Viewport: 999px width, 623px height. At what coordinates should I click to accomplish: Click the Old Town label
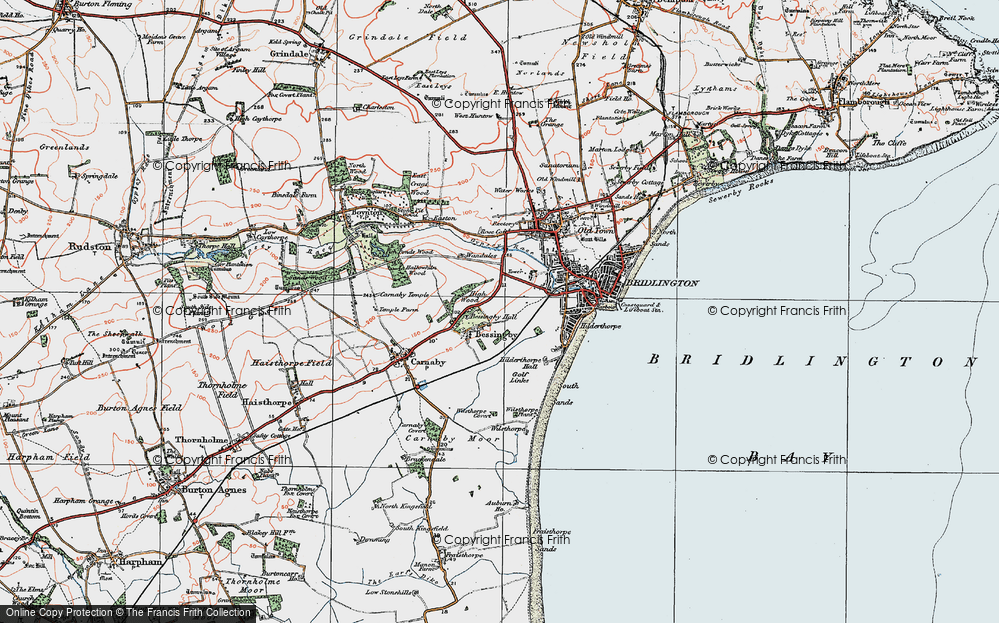pos(595,230)
